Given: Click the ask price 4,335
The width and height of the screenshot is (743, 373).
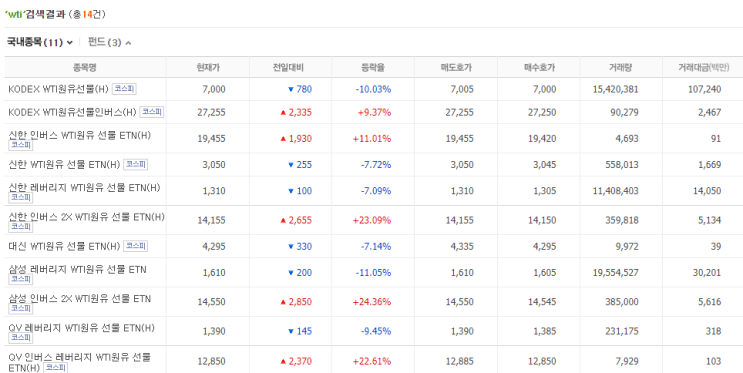Looking at the screenshot, I should click(x=462, y=246).
